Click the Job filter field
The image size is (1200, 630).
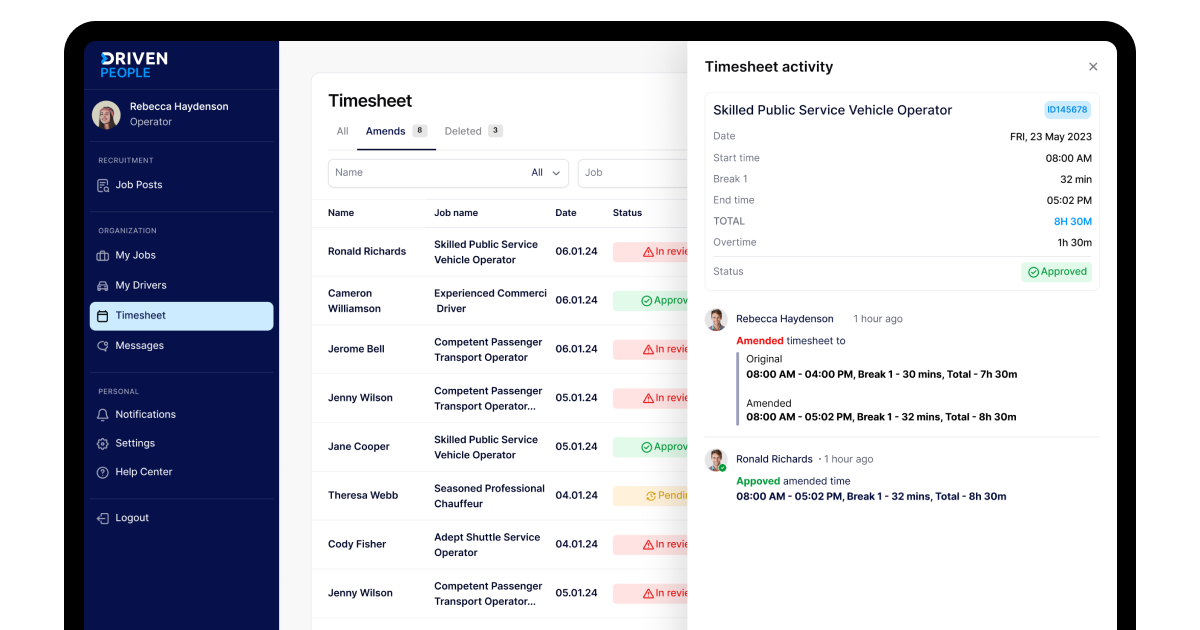(x=633, y=173)
